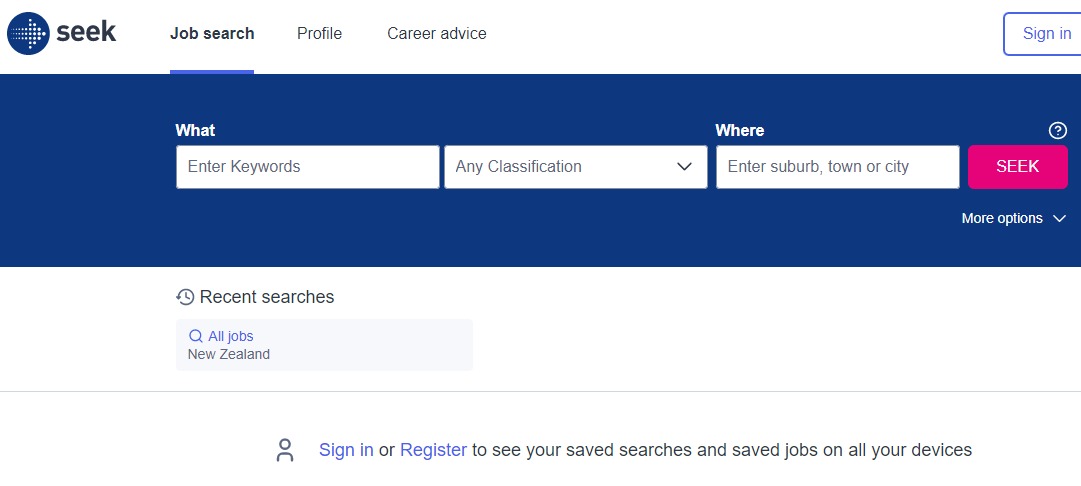Focus the Enter Keywords field
This screenshot has width=1081, height=486.
[308, 167]
